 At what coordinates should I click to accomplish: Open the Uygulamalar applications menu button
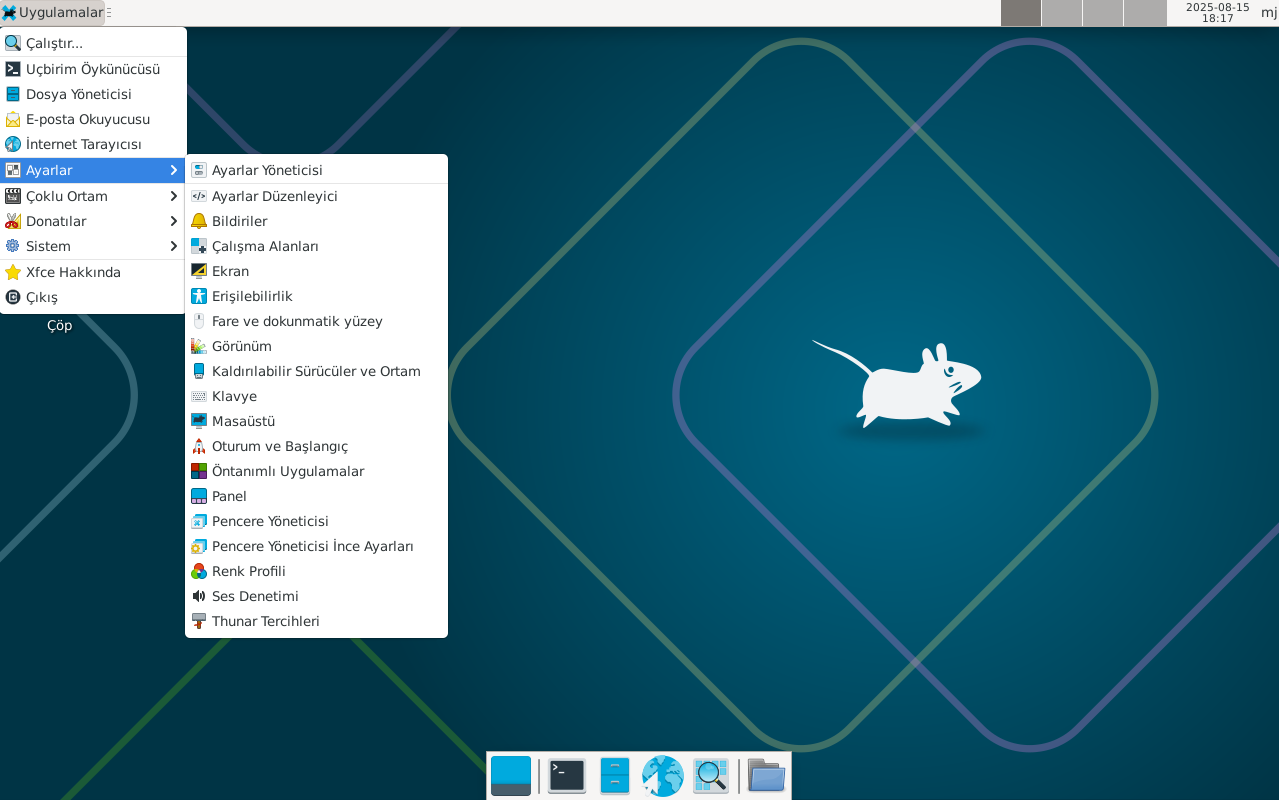click(52, 13)
